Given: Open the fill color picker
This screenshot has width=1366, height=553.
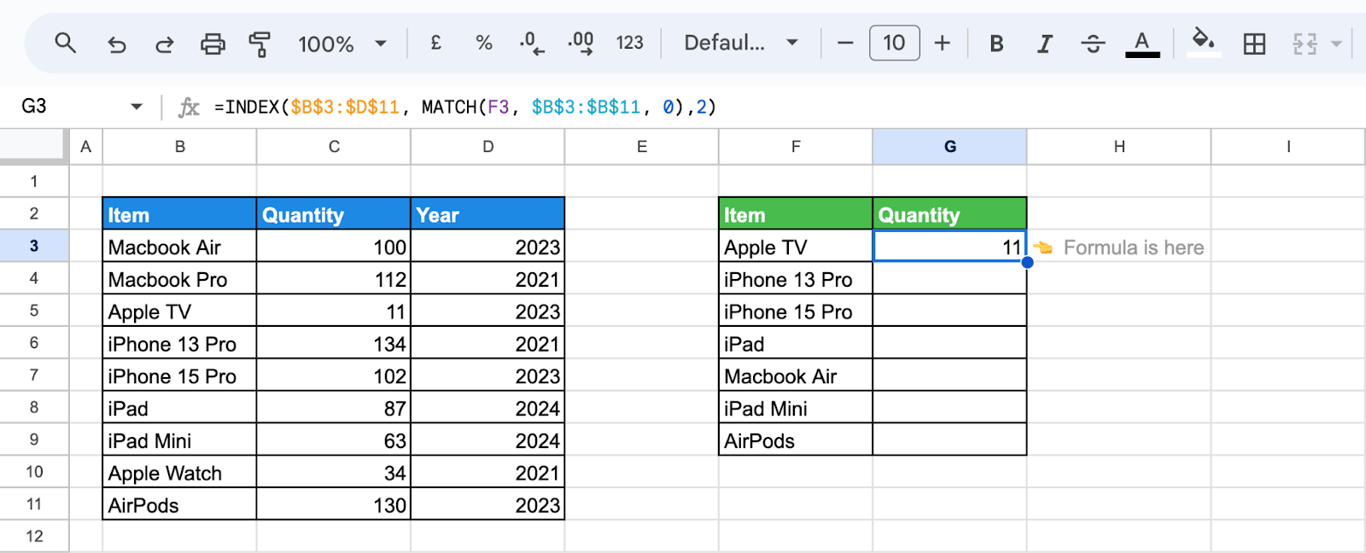Looking at the screenshot, I should point(1204,43).
